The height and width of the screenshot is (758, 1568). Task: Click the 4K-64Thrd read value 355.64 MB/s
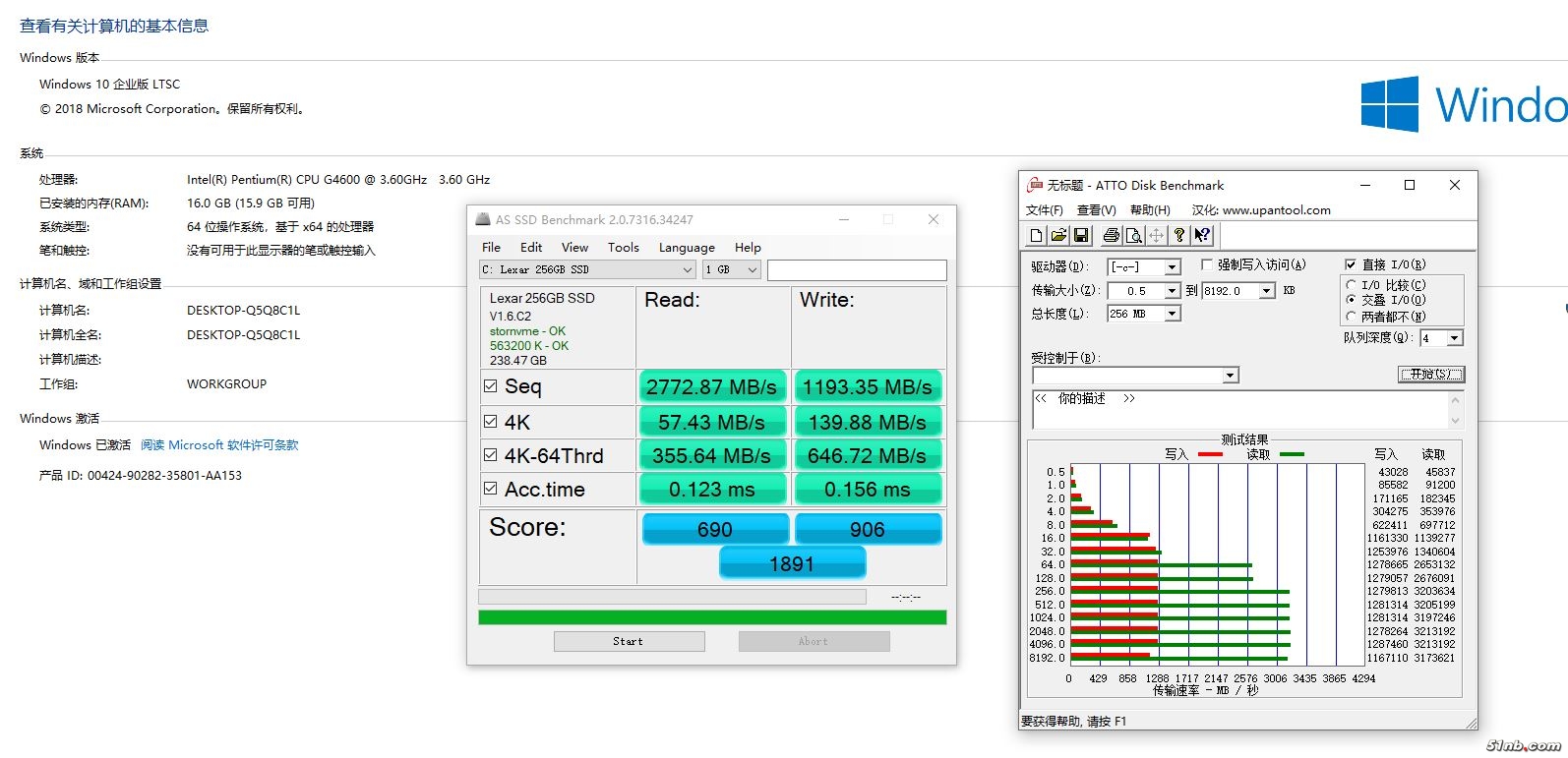pyautogui.click(x=711, y=456)
